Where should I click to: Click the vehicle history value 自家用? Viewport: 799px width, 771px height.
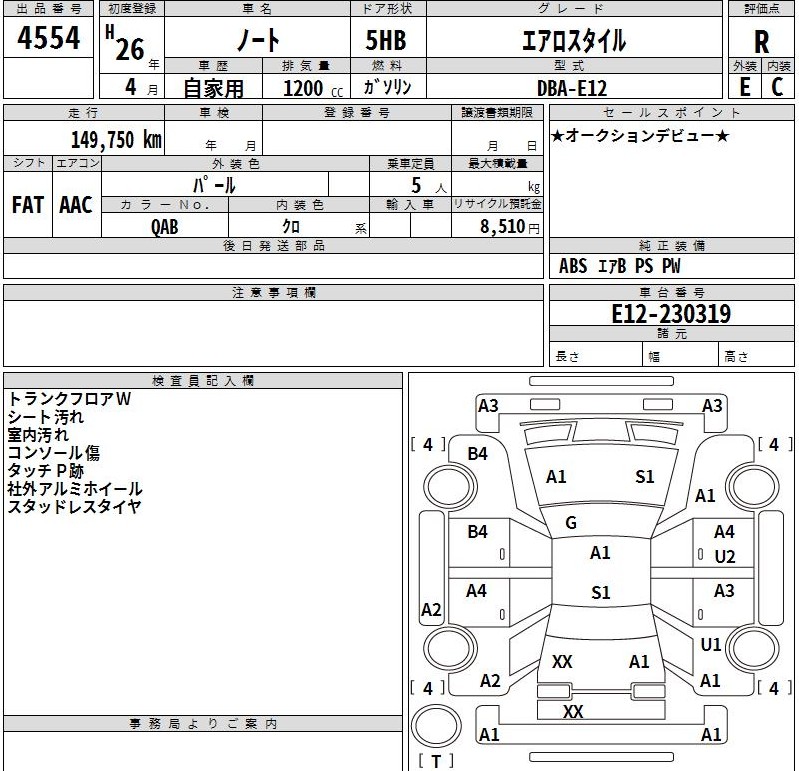[214, 88]
